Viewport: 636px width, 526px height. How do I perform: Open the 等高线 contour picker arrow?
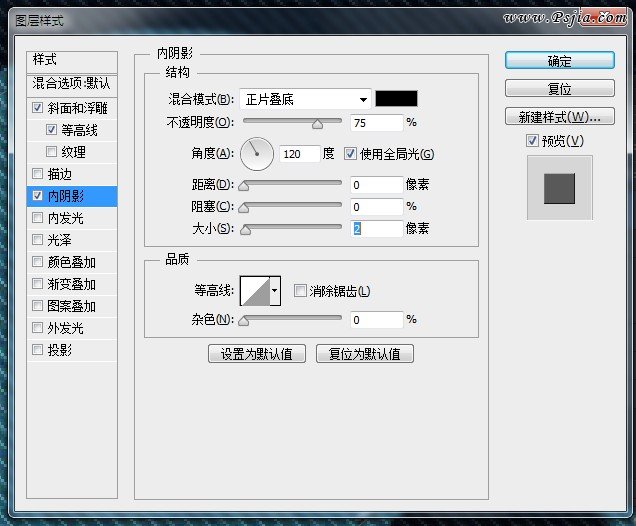[x=275, y=290]
